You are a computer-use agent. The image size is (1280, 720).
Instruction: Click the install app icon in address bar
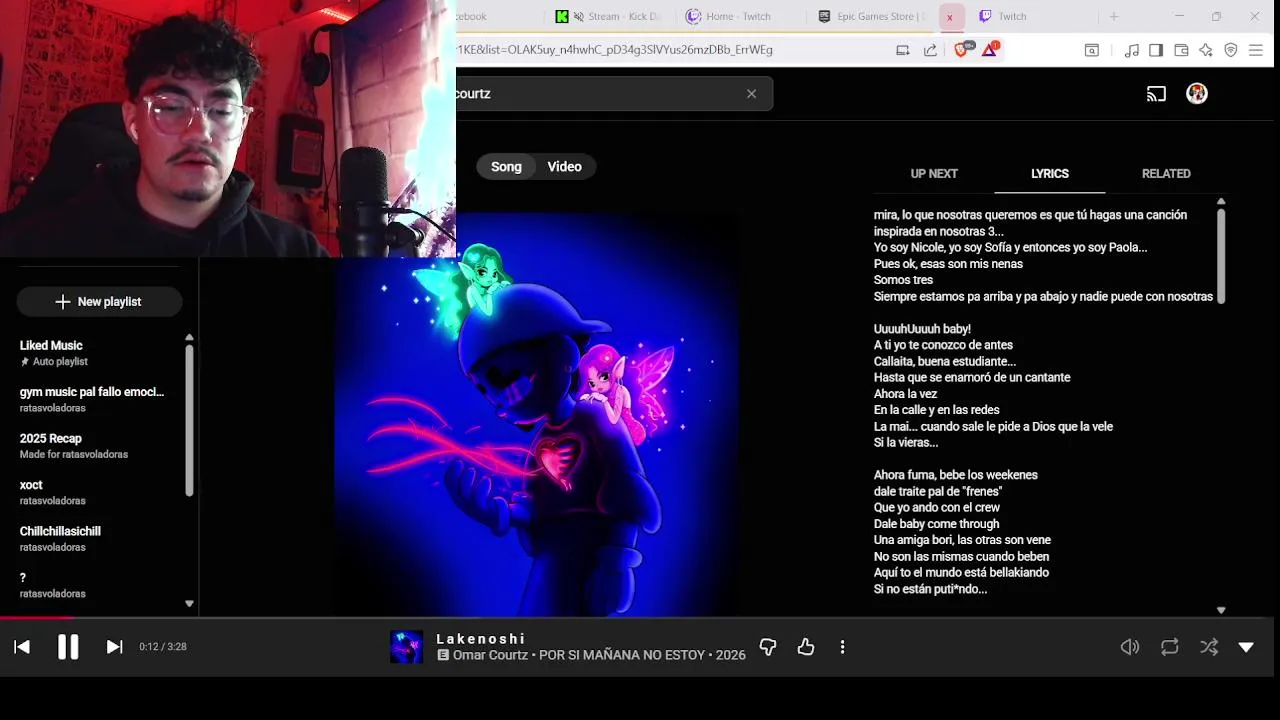pyautogui.click(x=903, y=50)
